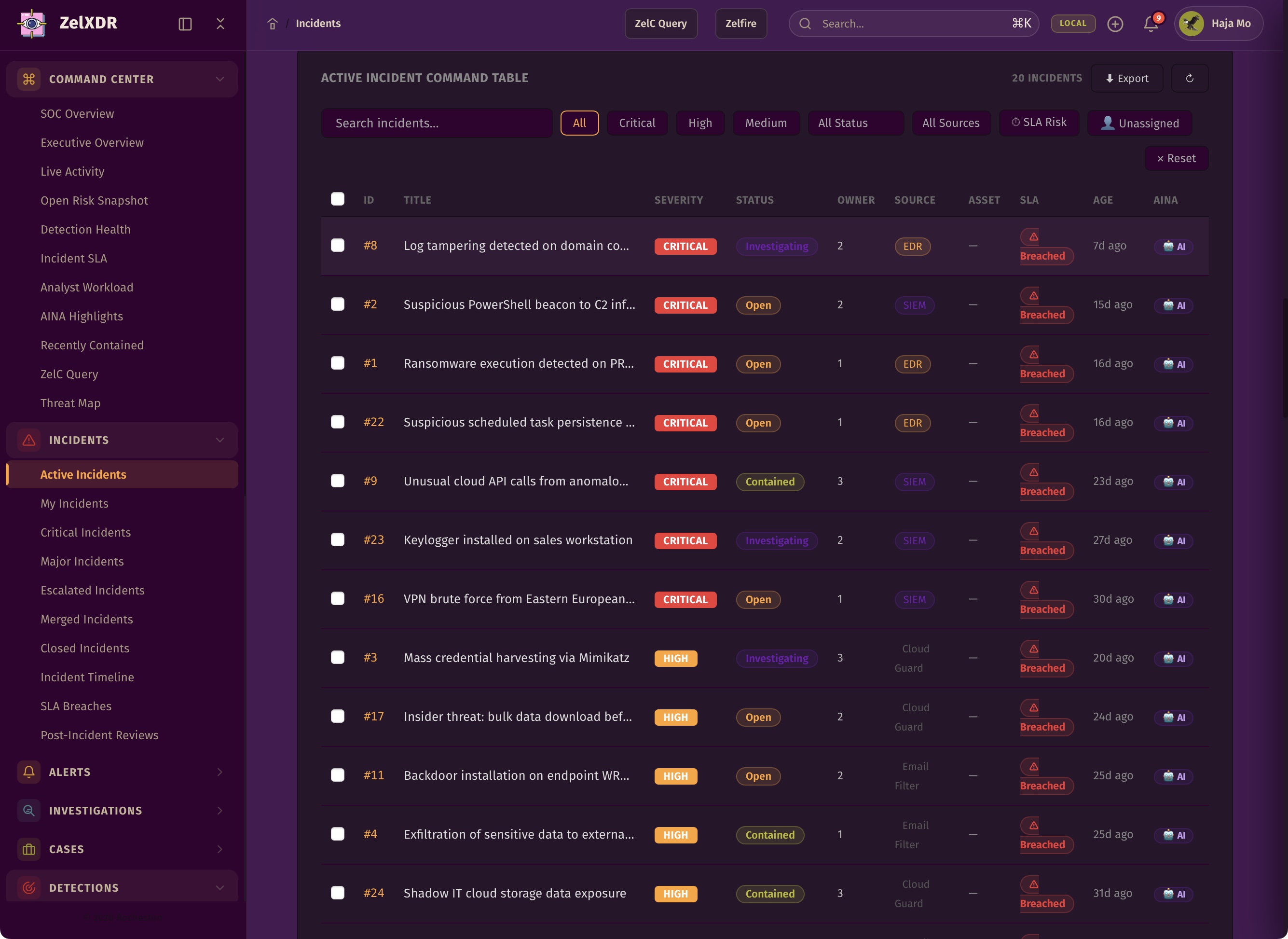Click the sidebar panel toggle icon
This screenshot has width=1288, height=939.
(x=185, y=24)
